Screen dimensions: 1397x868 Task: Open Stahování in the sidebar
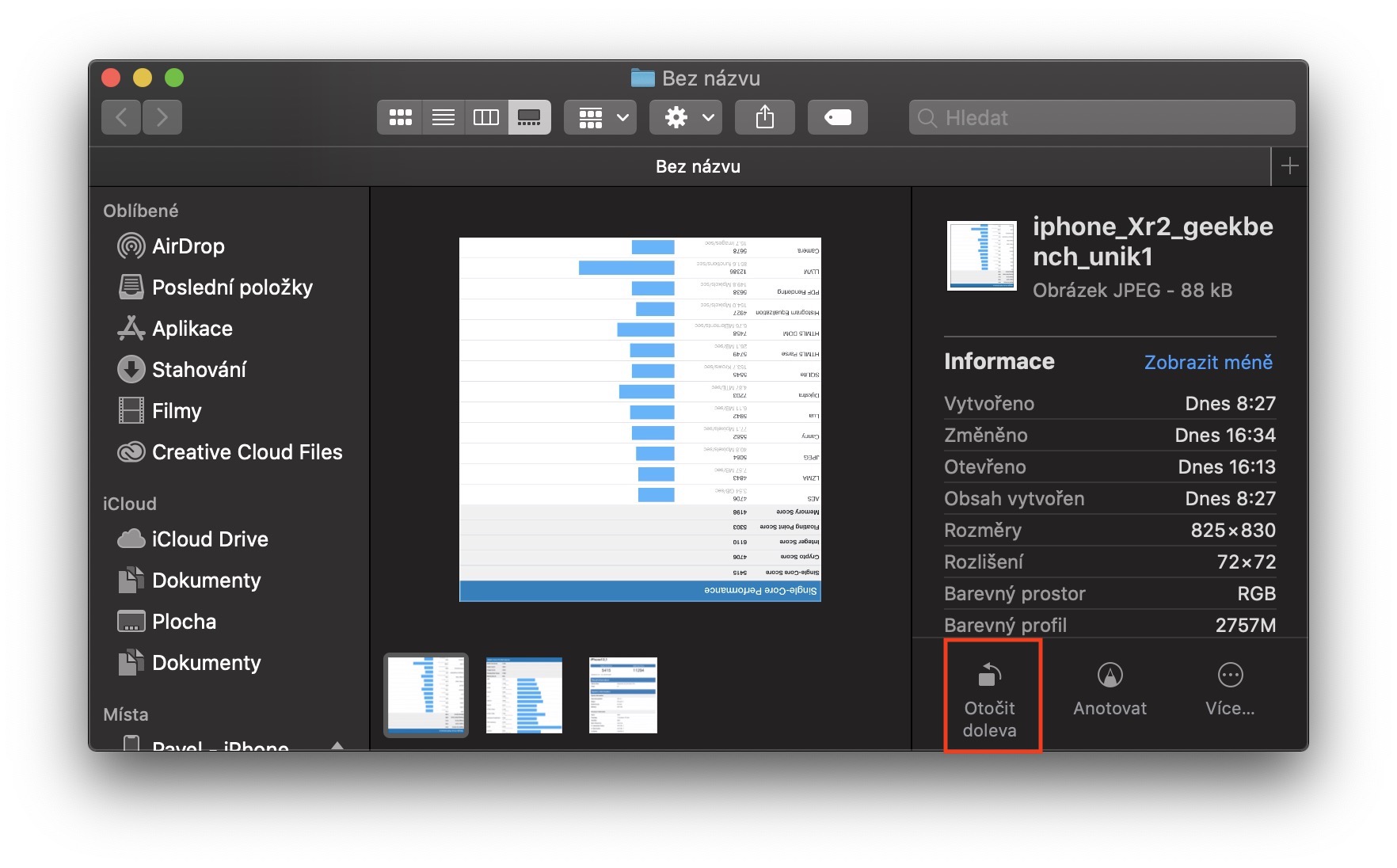click(x=181, y=370)
